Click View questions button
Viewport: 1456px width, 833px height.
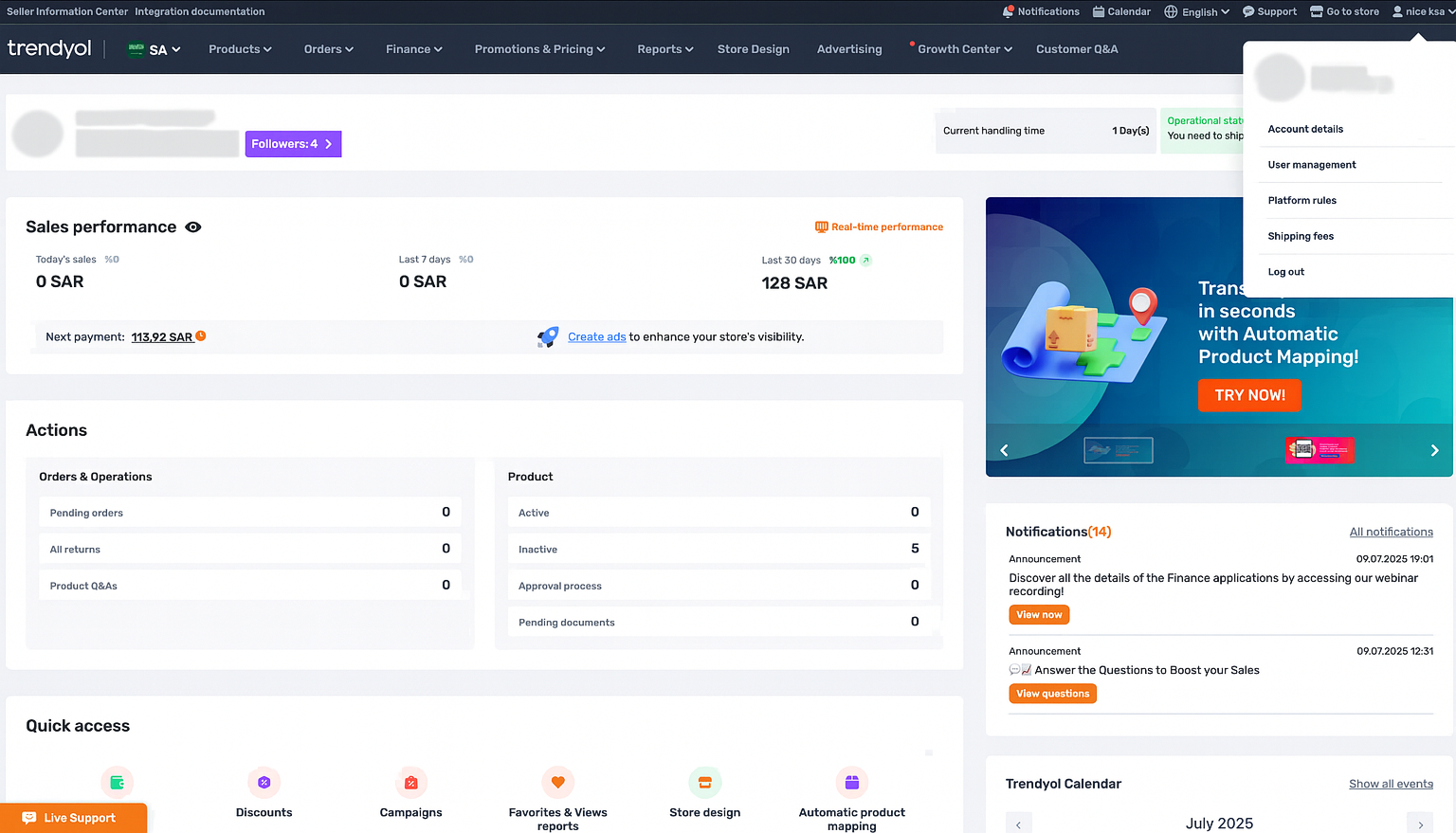[1052, 694]
